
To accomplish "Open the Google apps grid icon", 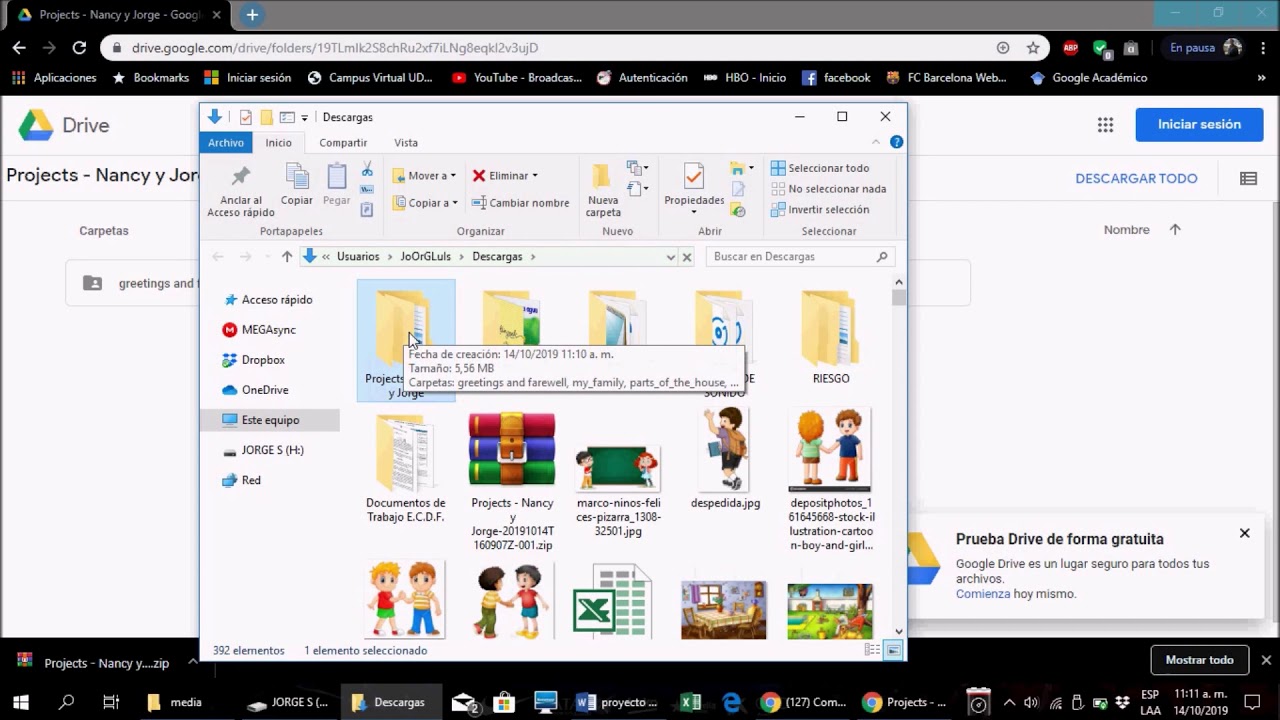I will coord(1105,125).
